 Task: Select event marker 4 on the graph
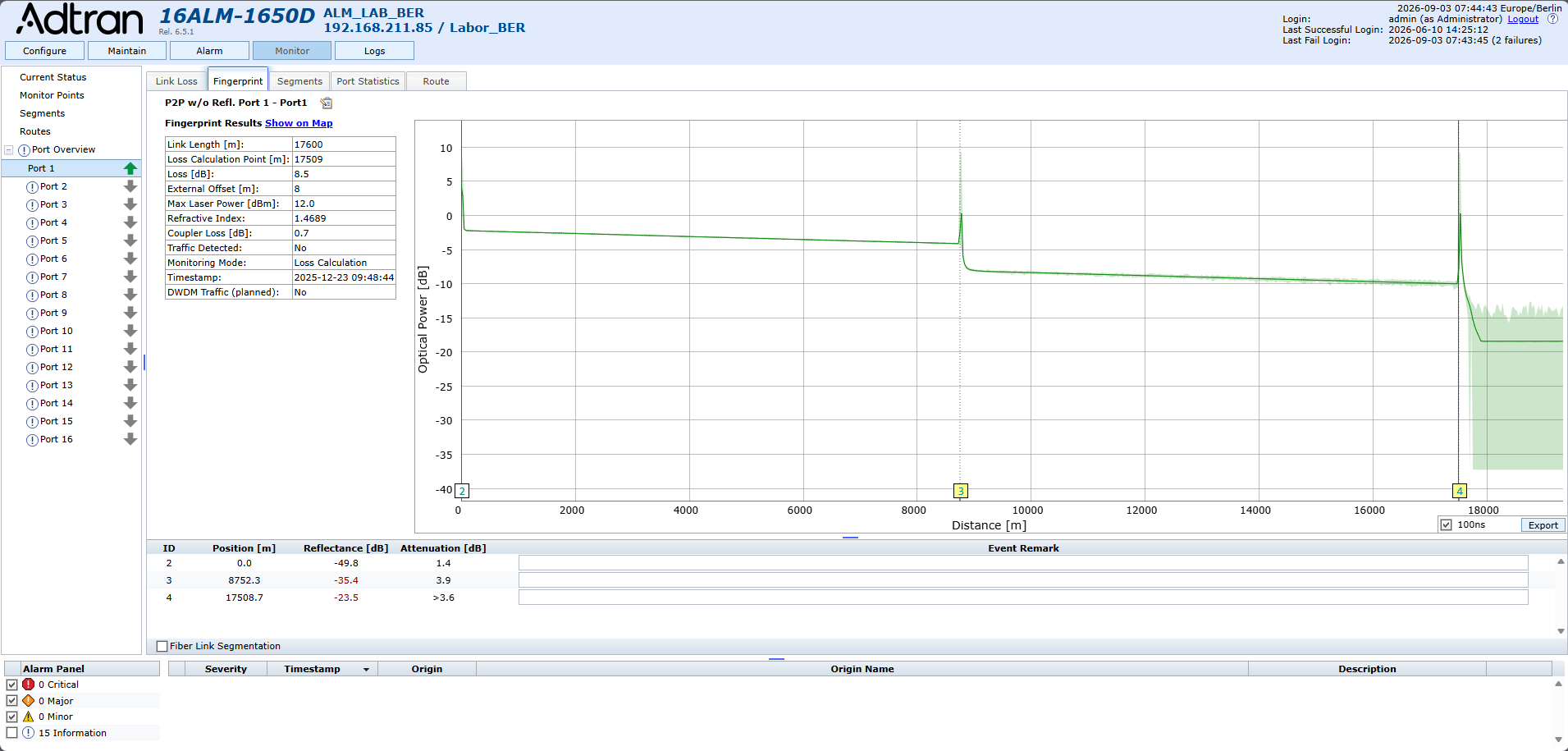click(x=1460, y=491)
